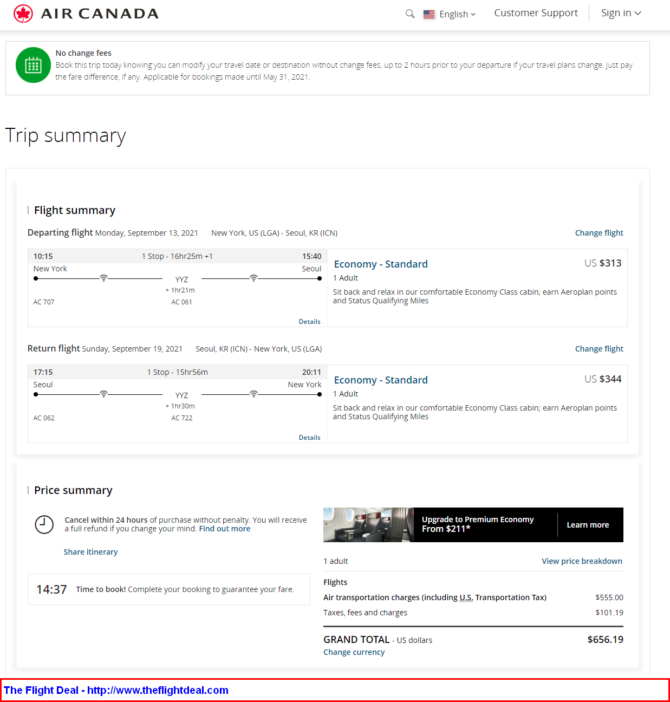Click YYZ stopover on return flight

[x=182, y=395]
